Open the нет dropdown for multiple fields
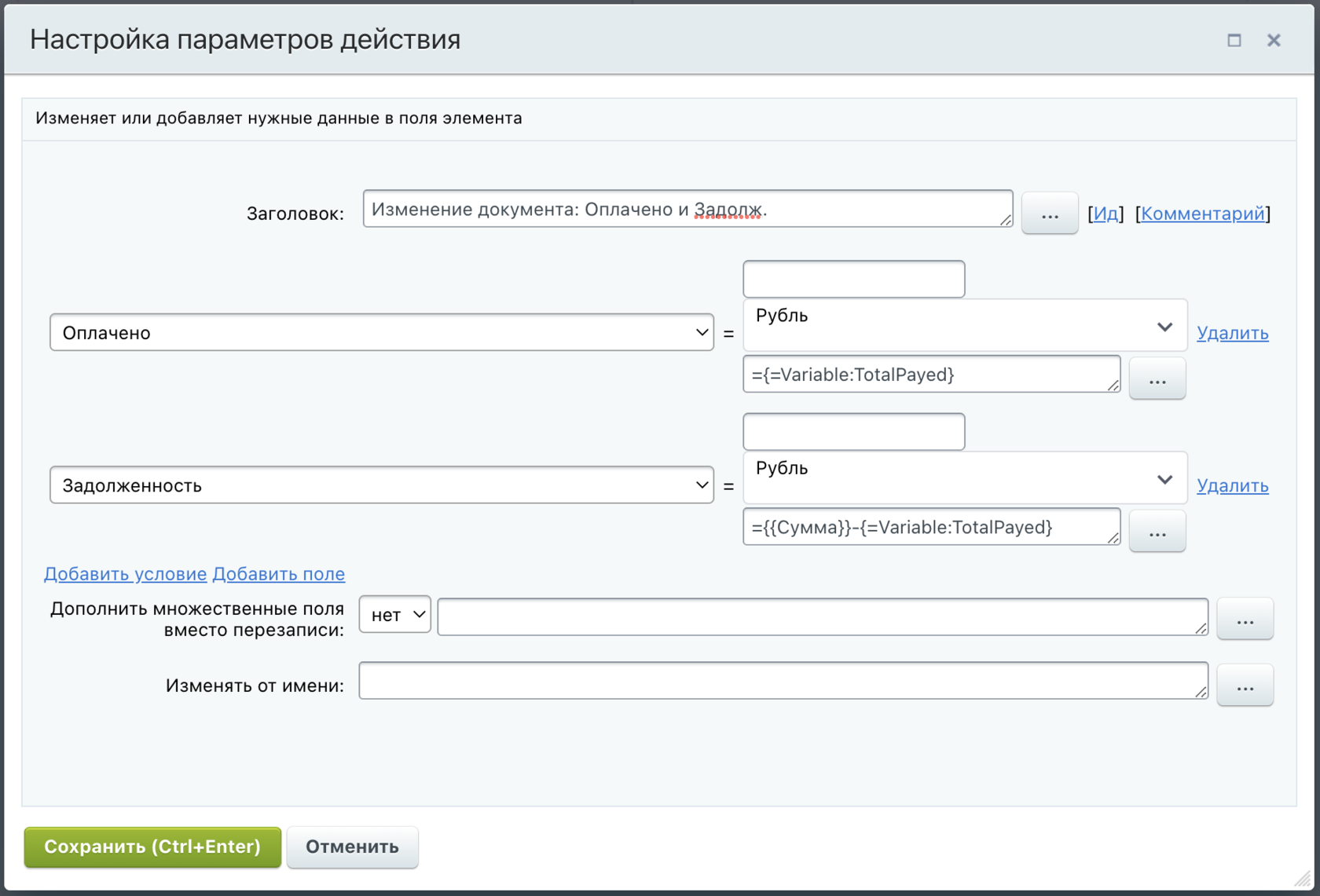 pos(395,615)
